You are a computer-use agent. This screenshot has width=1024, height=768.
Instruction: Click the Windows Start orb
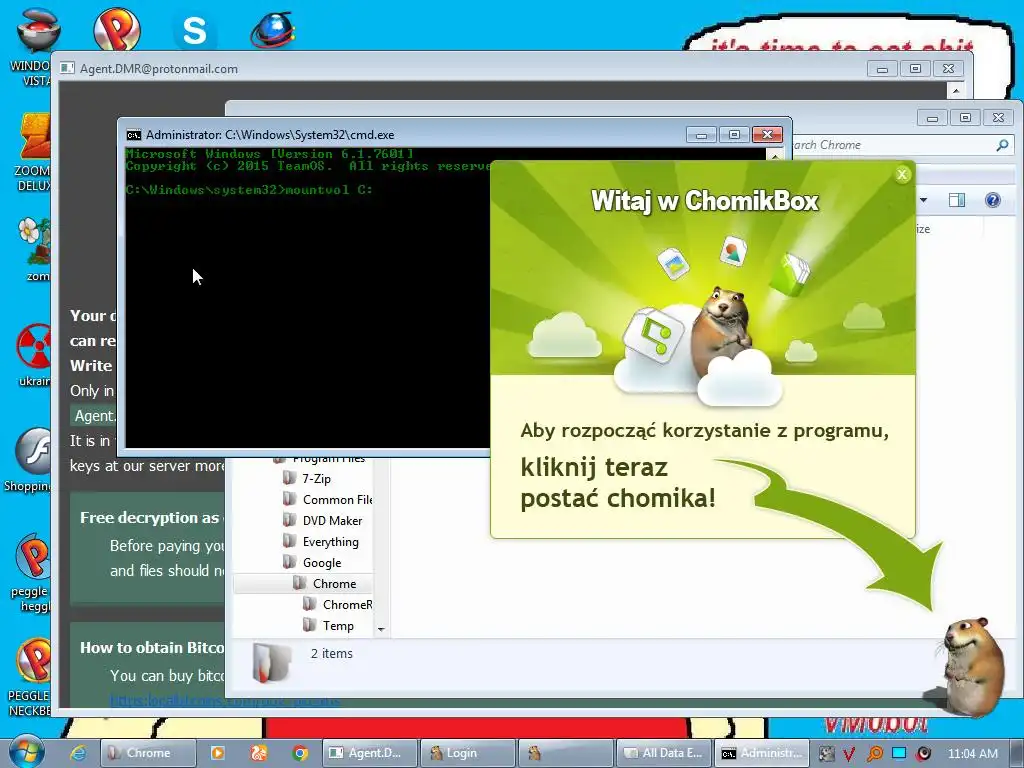tap(26, 752)
